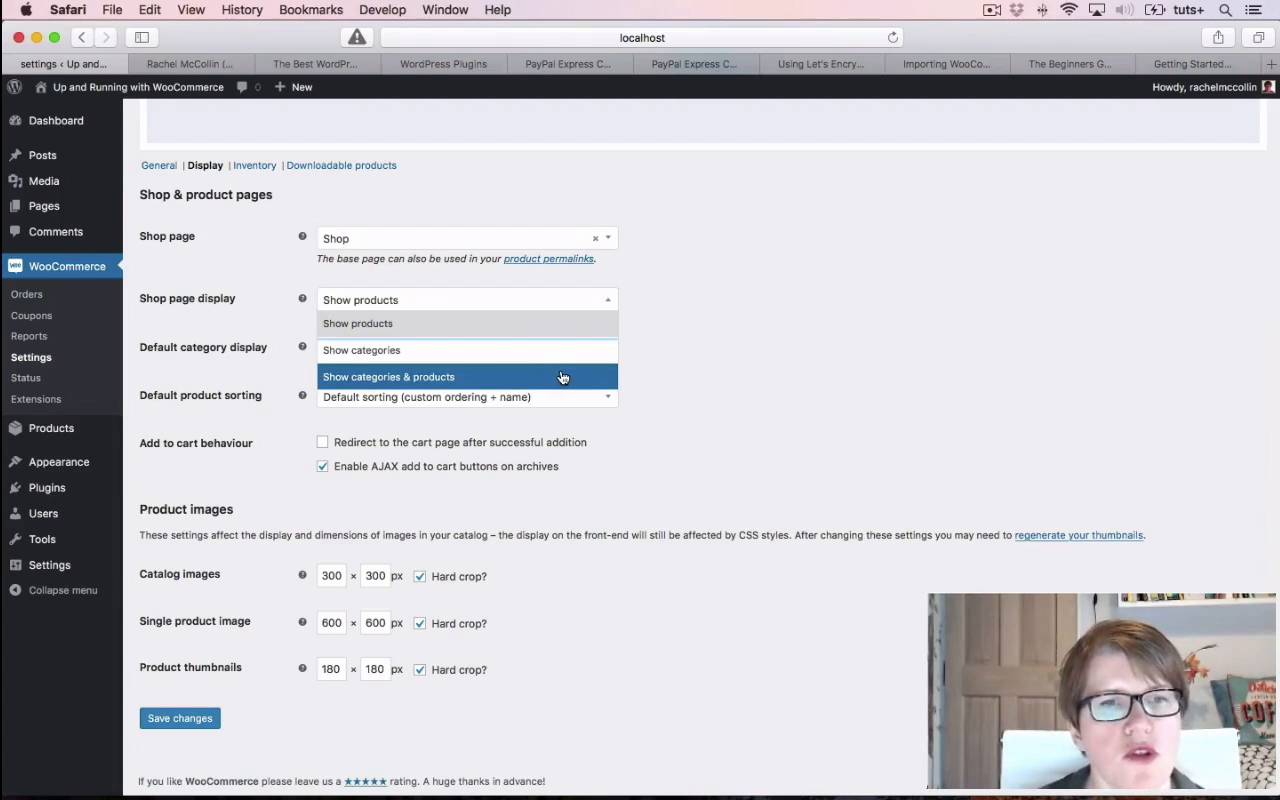Toggle Hard crop for Catalog images
The image size is (1280, 800).
pos(420,576)
